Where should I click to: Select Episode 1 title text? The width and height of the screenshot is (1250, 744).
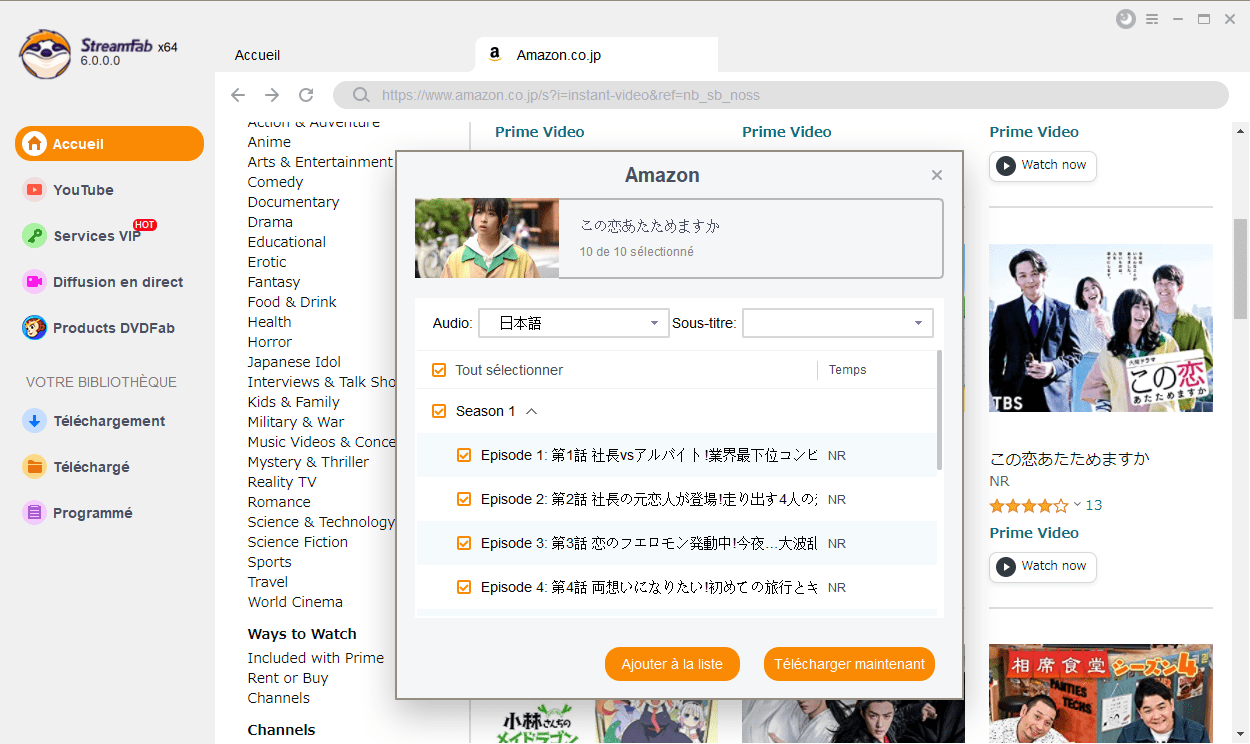coord(649,455)
